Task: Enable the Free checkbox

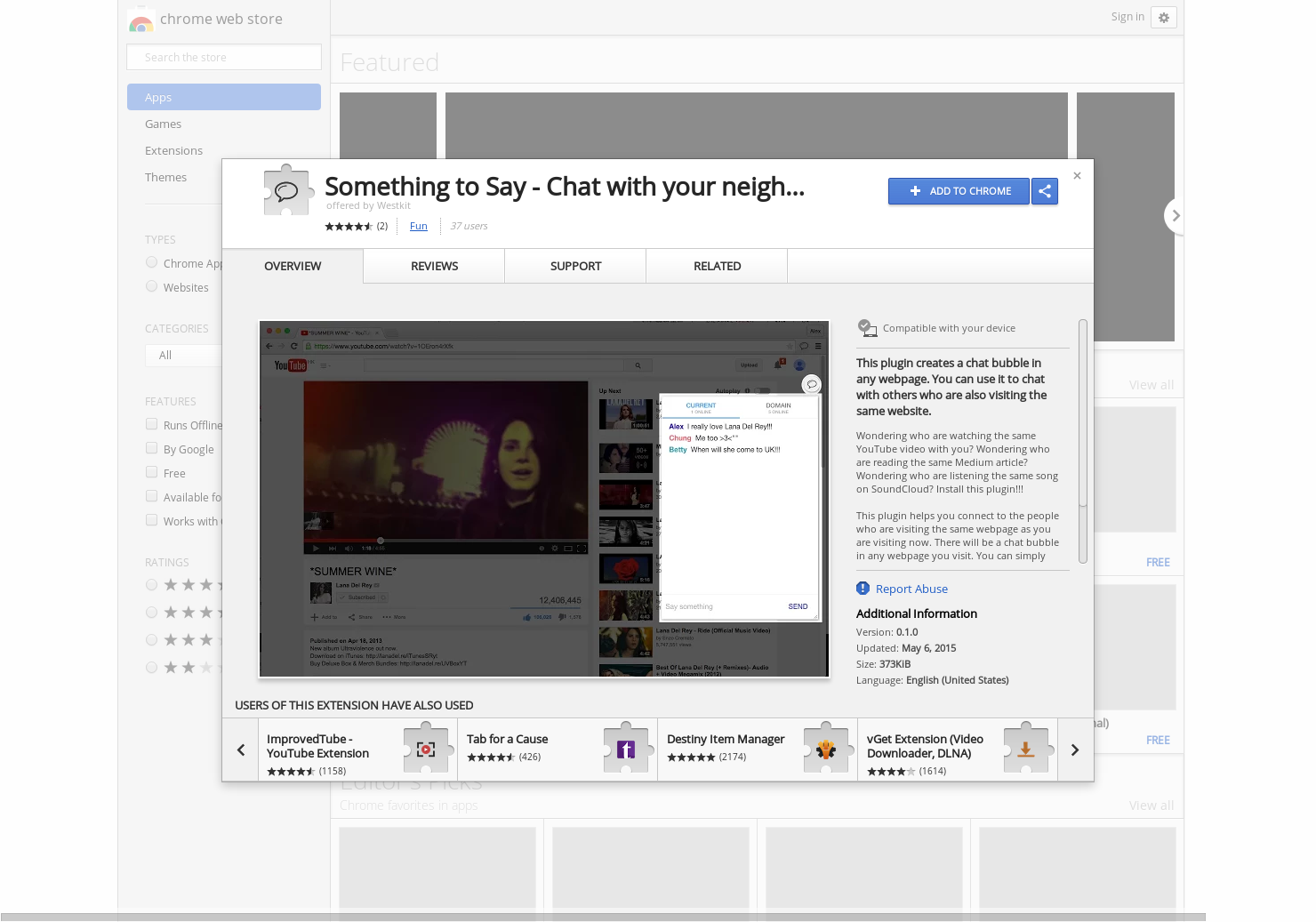Action: pyautogui.click(x=151, y=472)
